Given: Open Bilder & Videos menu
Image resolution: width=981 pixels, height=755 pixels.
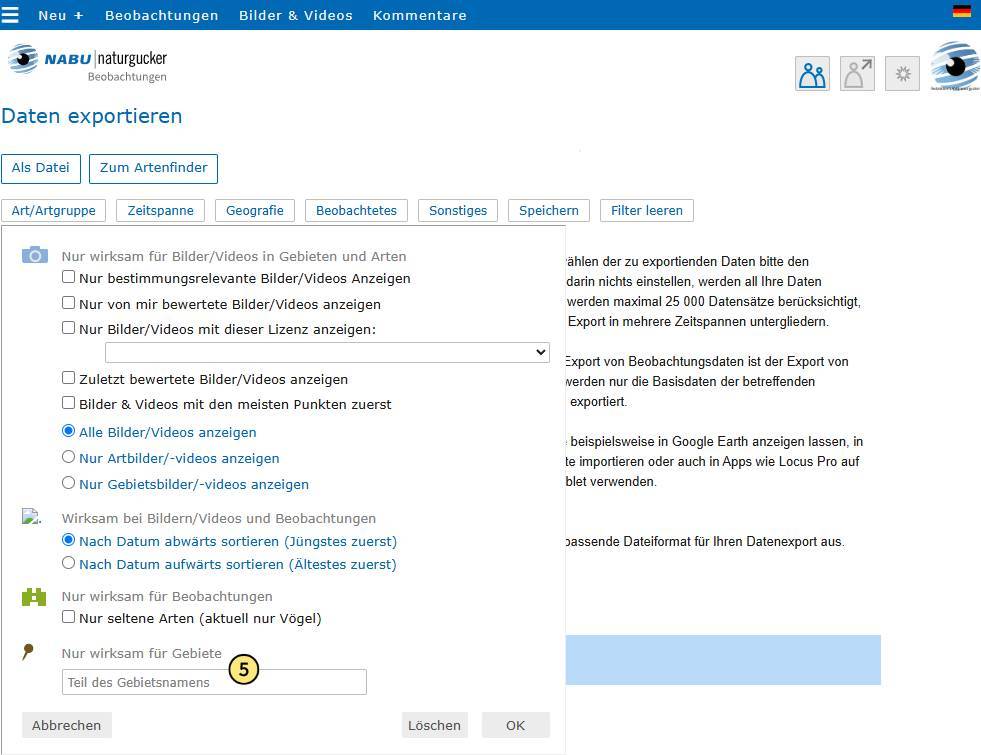Looking at the screenshot, I should [x=295, y=15].
